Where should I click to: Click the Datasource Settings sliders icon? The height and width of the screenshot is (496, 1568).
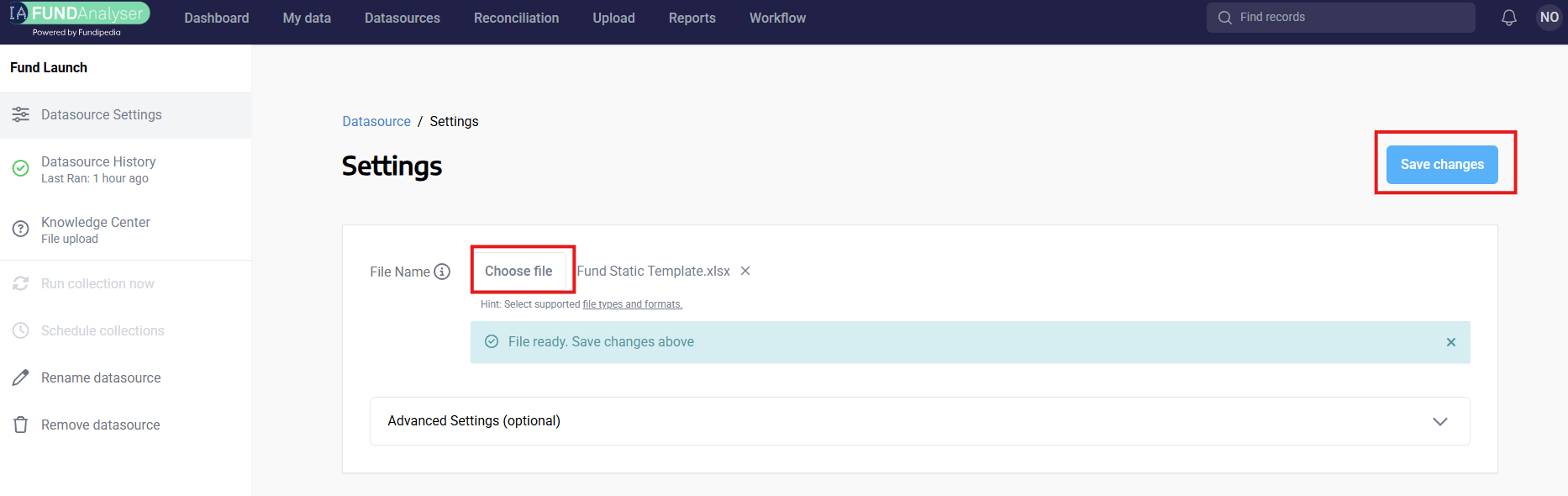21,114
